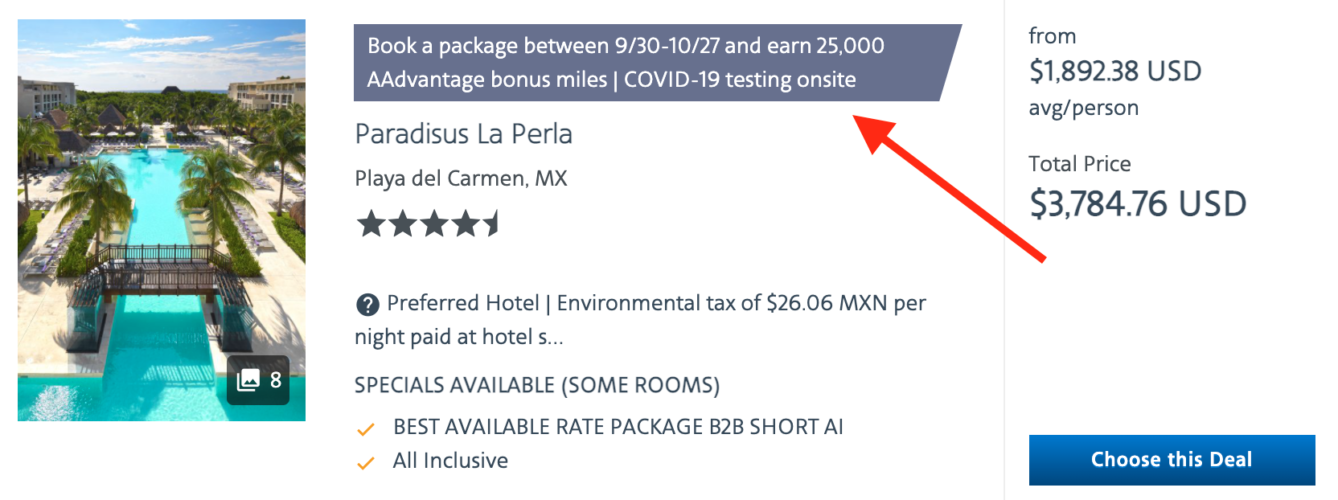Viewport: 1338px width, 500px height.
Task: Click the $3,784.76 USD total price
Action: (x=1138, y=204)
